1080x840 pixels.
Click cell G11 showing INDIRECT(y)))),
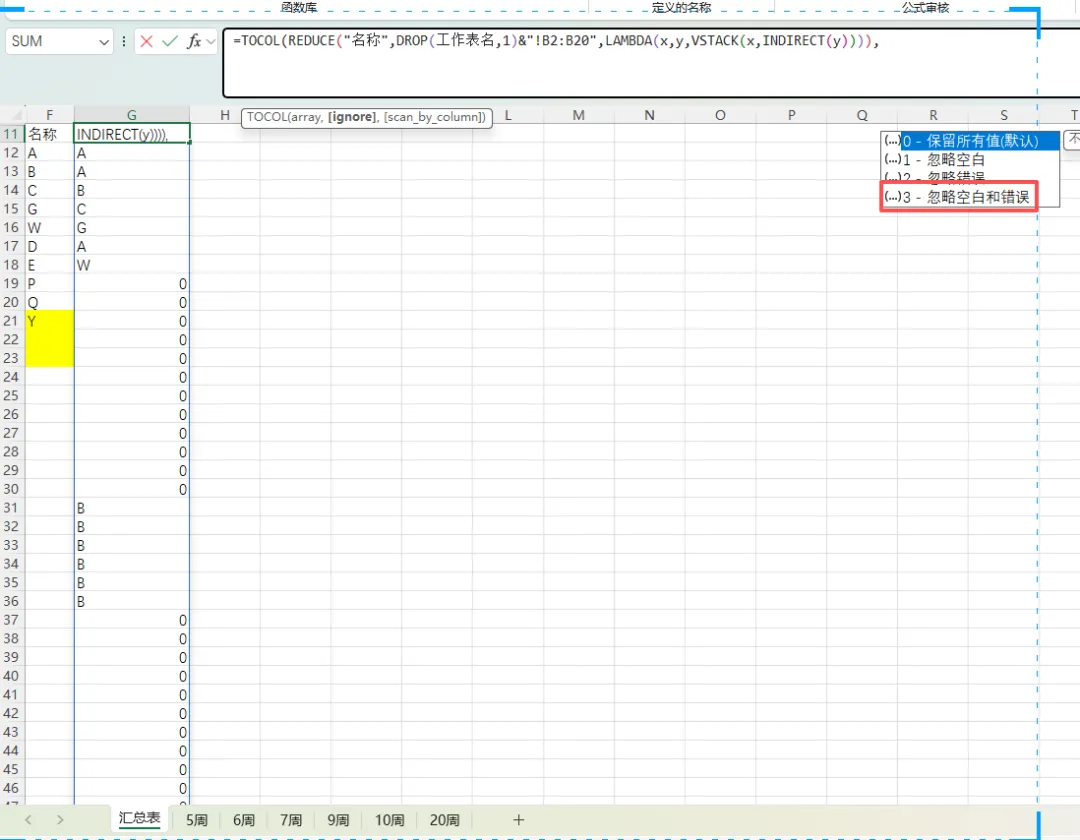coord(132,134)
